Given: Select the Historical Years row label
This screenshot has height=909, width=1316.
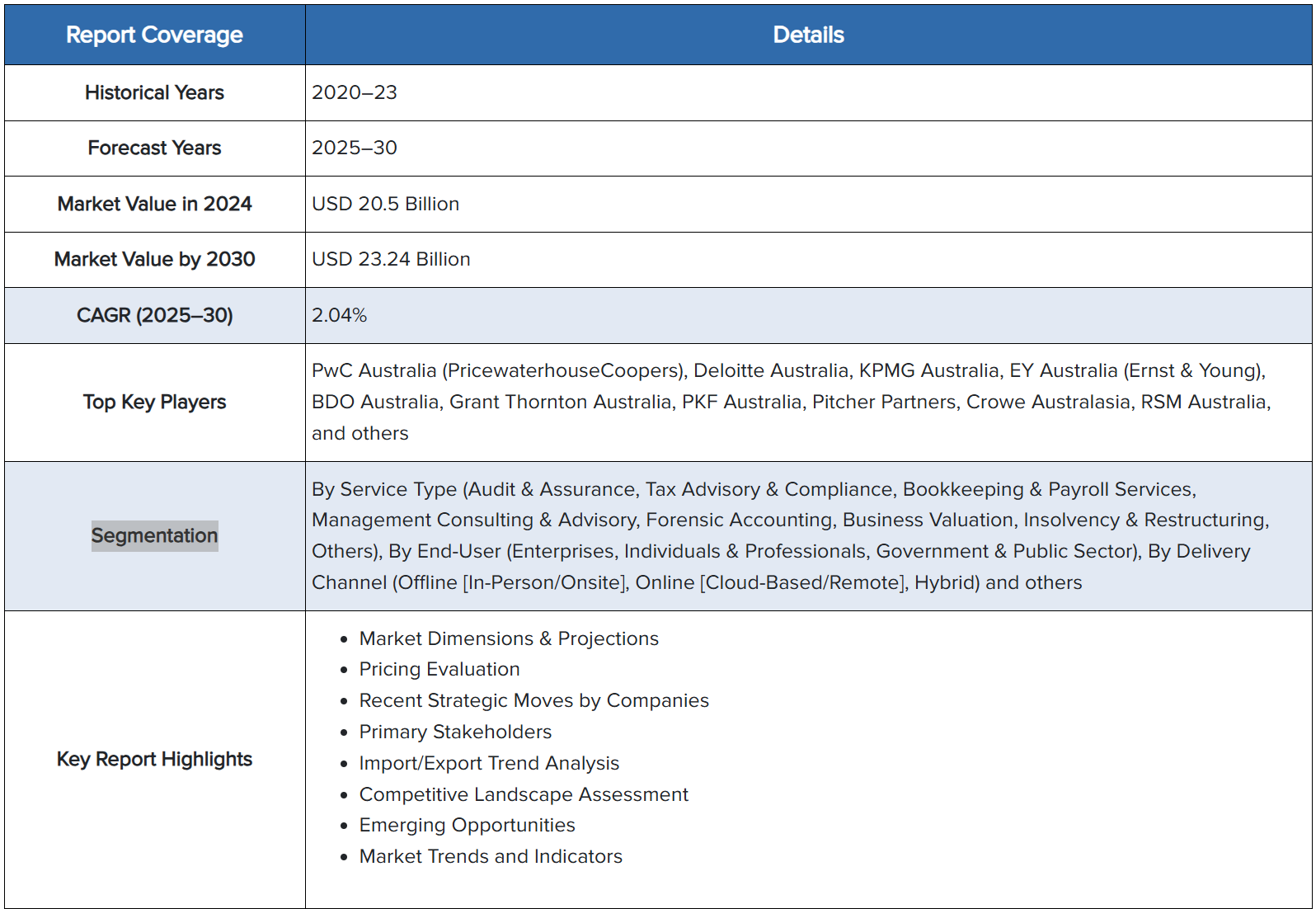Looking at the screenshot, I should coord(154,92).
